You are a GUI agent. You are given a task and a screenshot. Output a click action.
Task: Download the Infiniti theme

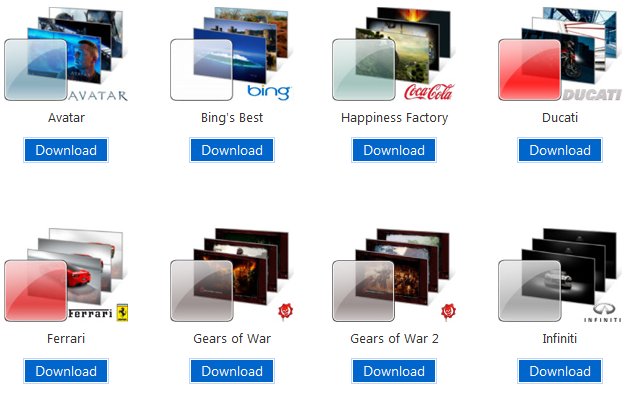(x=560, y=371)
